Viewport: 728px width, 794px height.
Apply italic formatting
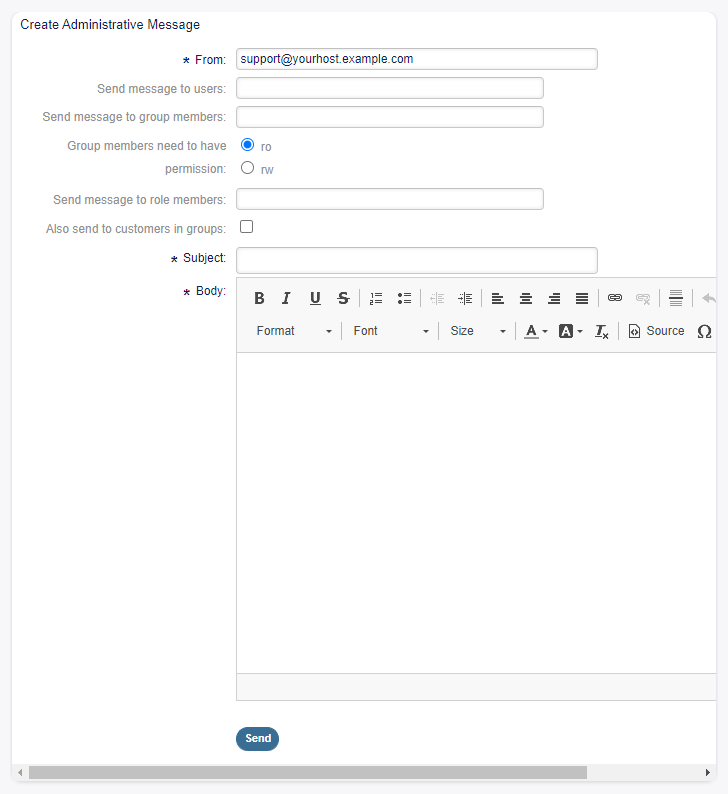(287, 298)
